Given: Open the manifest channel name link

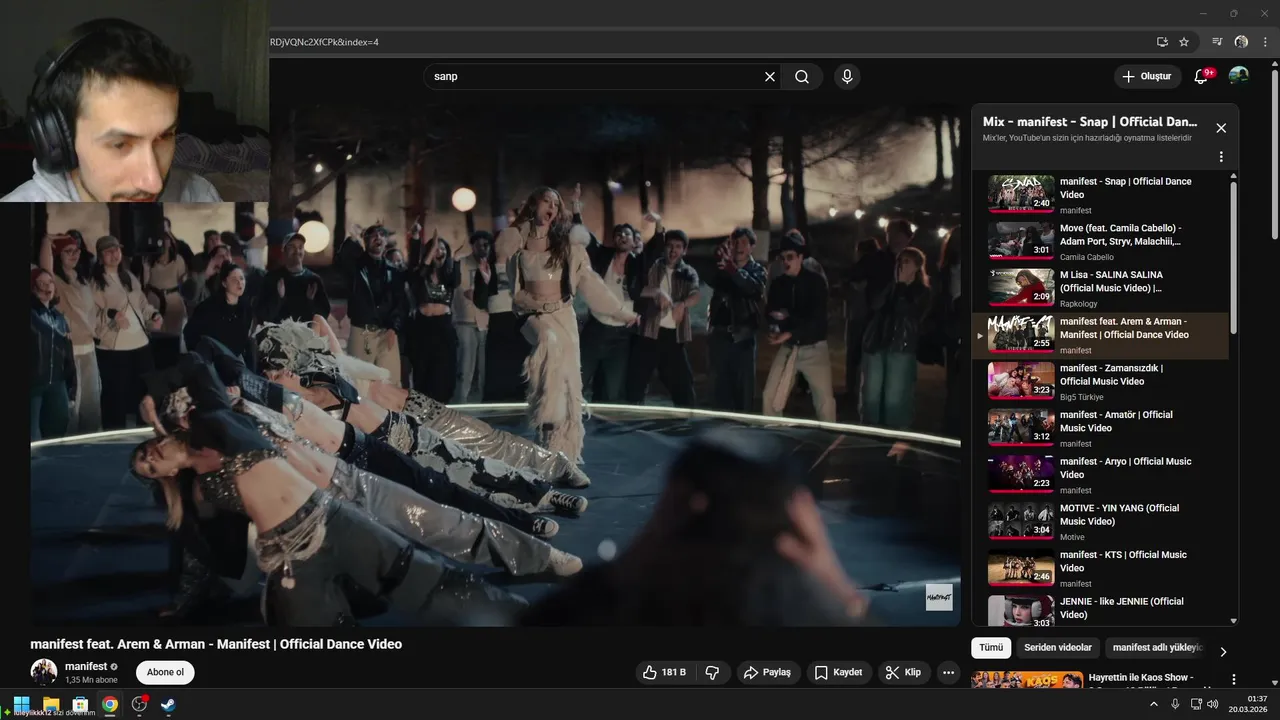Looking at the screenshot, I should pyautogui.click(x=86, y=666).
